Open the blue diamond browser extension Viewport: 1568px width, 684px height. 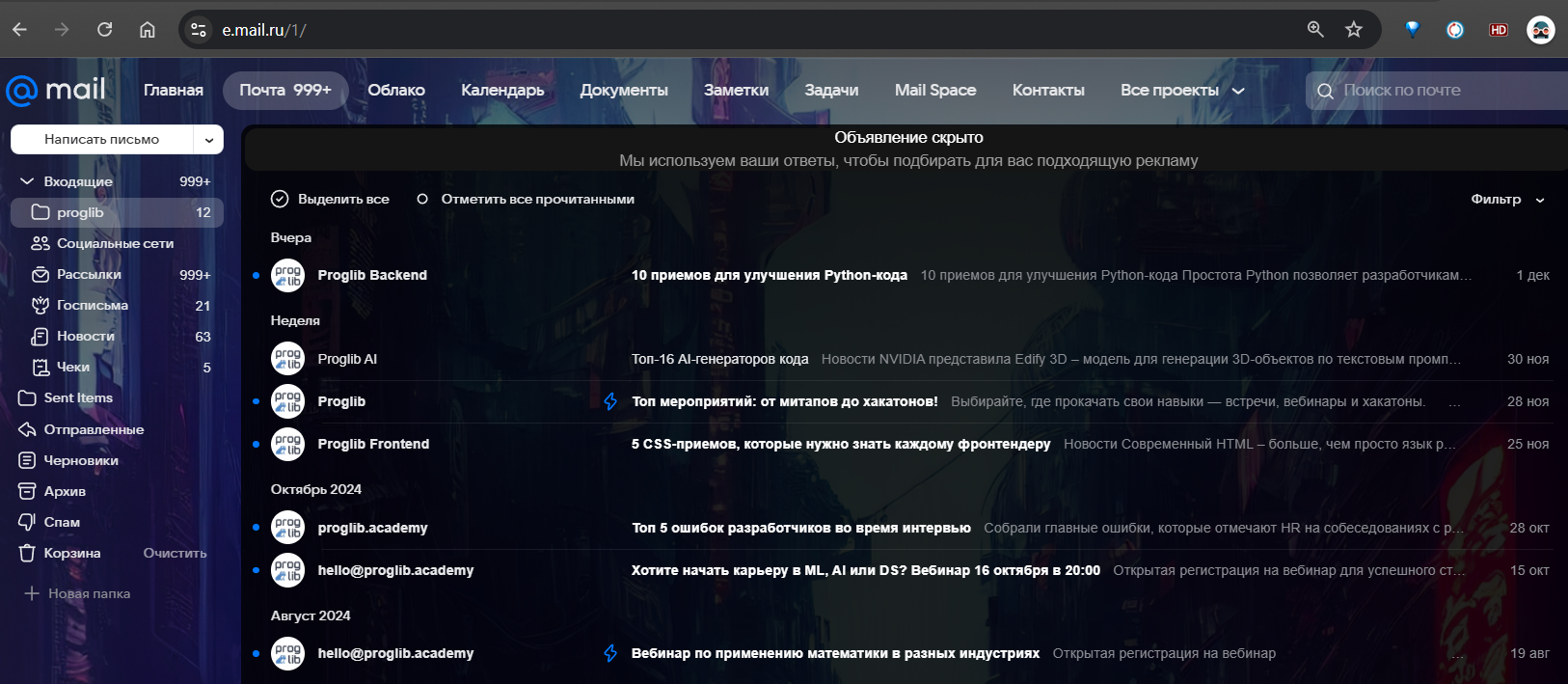point(1412,30)
